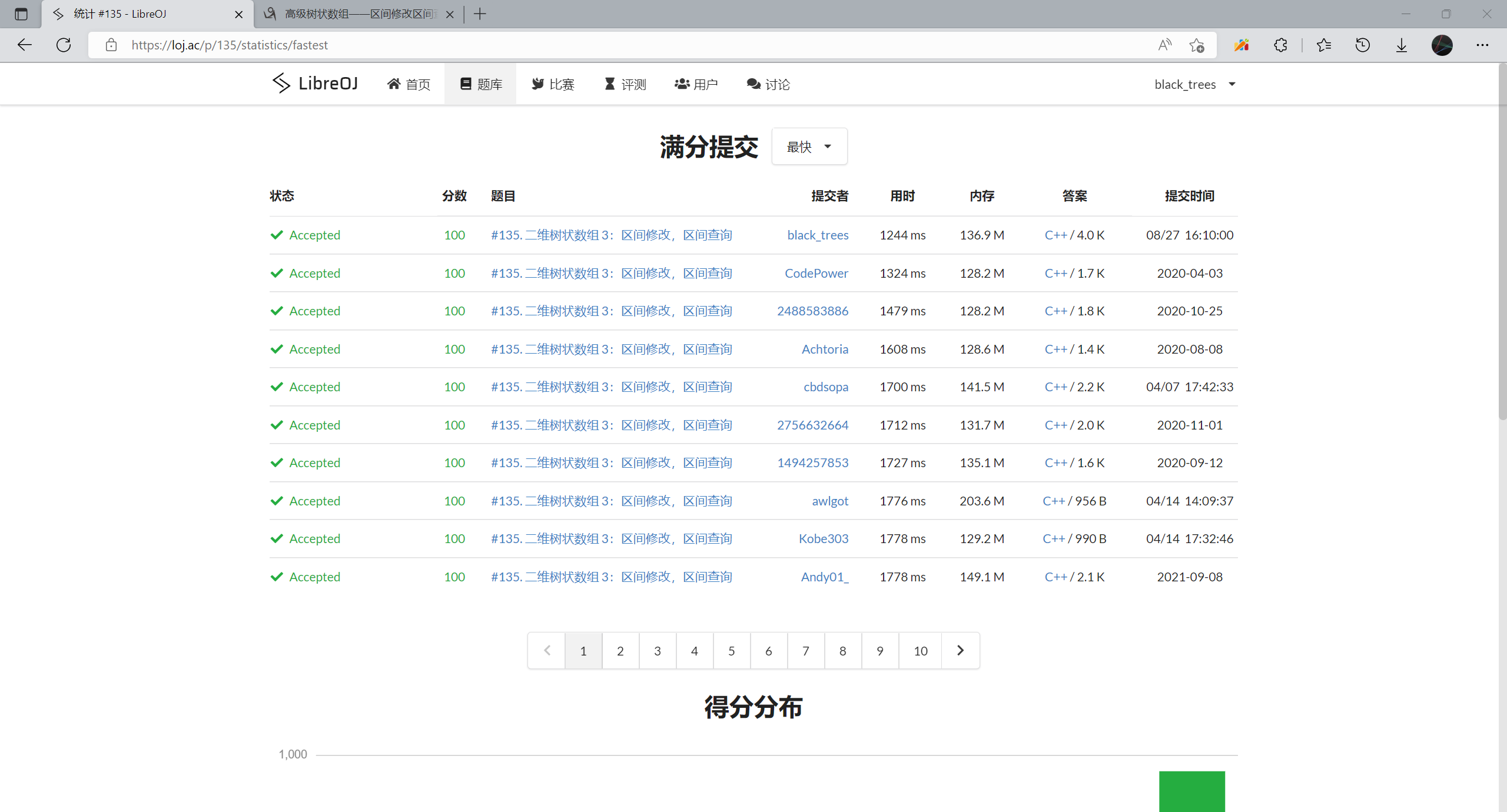1507x812 pixels.
Task: Go to pagination page 8
Action: (x=843, y=650)
